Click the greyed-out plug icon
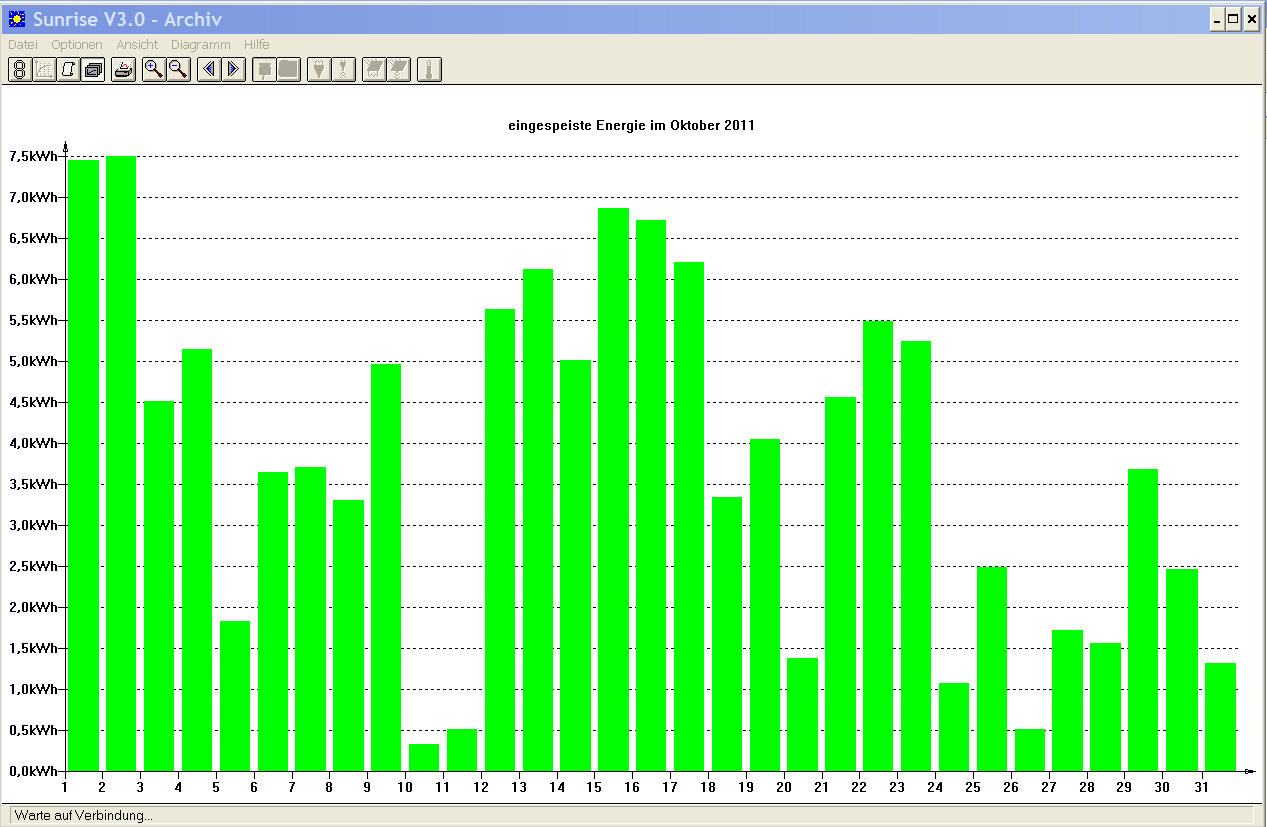The height and width of the screenshot is (827, 1267). tap(319, 69)
